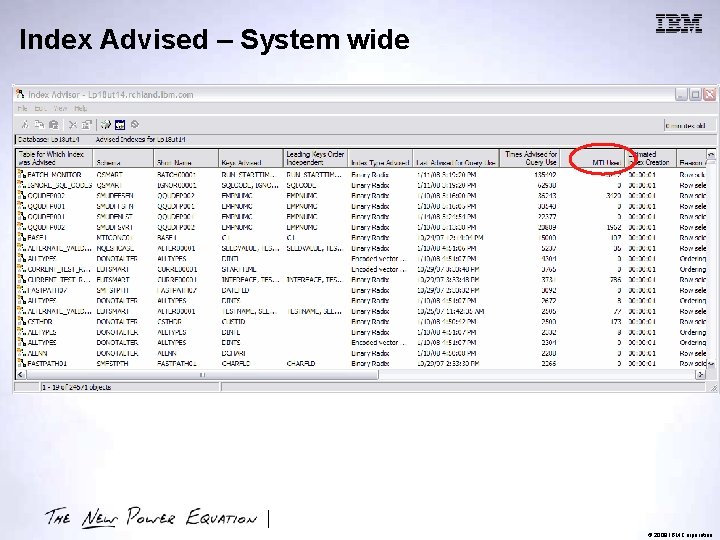Screen dimensions: 720x540
Task: Click the Copy toolbar icon
Action: [x=39, y=124]
